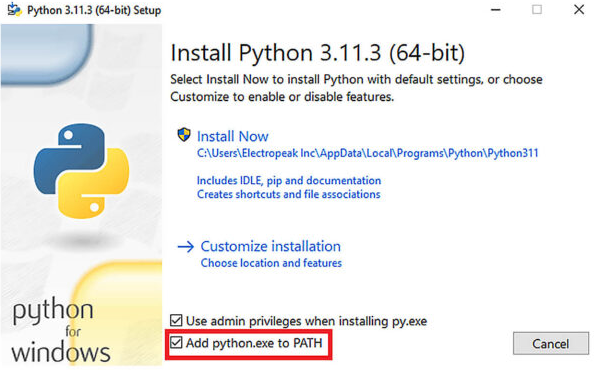Click the 'Install Python 3.11.3 (64-bit)' heading
This screenshot has width=606, height=382.
pyautogui.click(x=318, y=53)
